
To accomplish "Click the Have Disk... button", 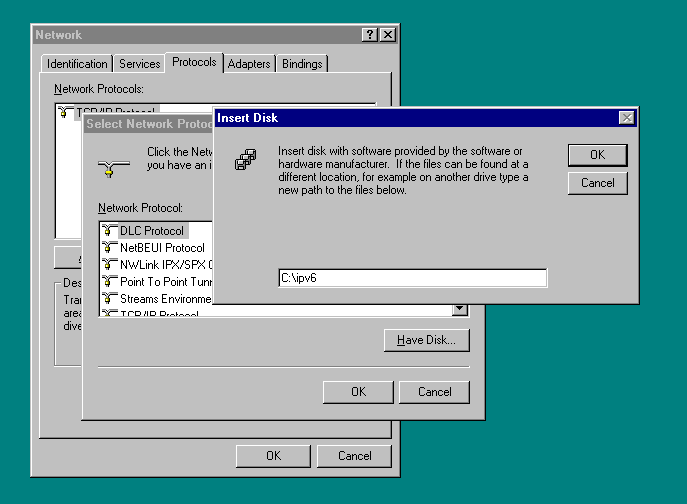I will [426, 340].
